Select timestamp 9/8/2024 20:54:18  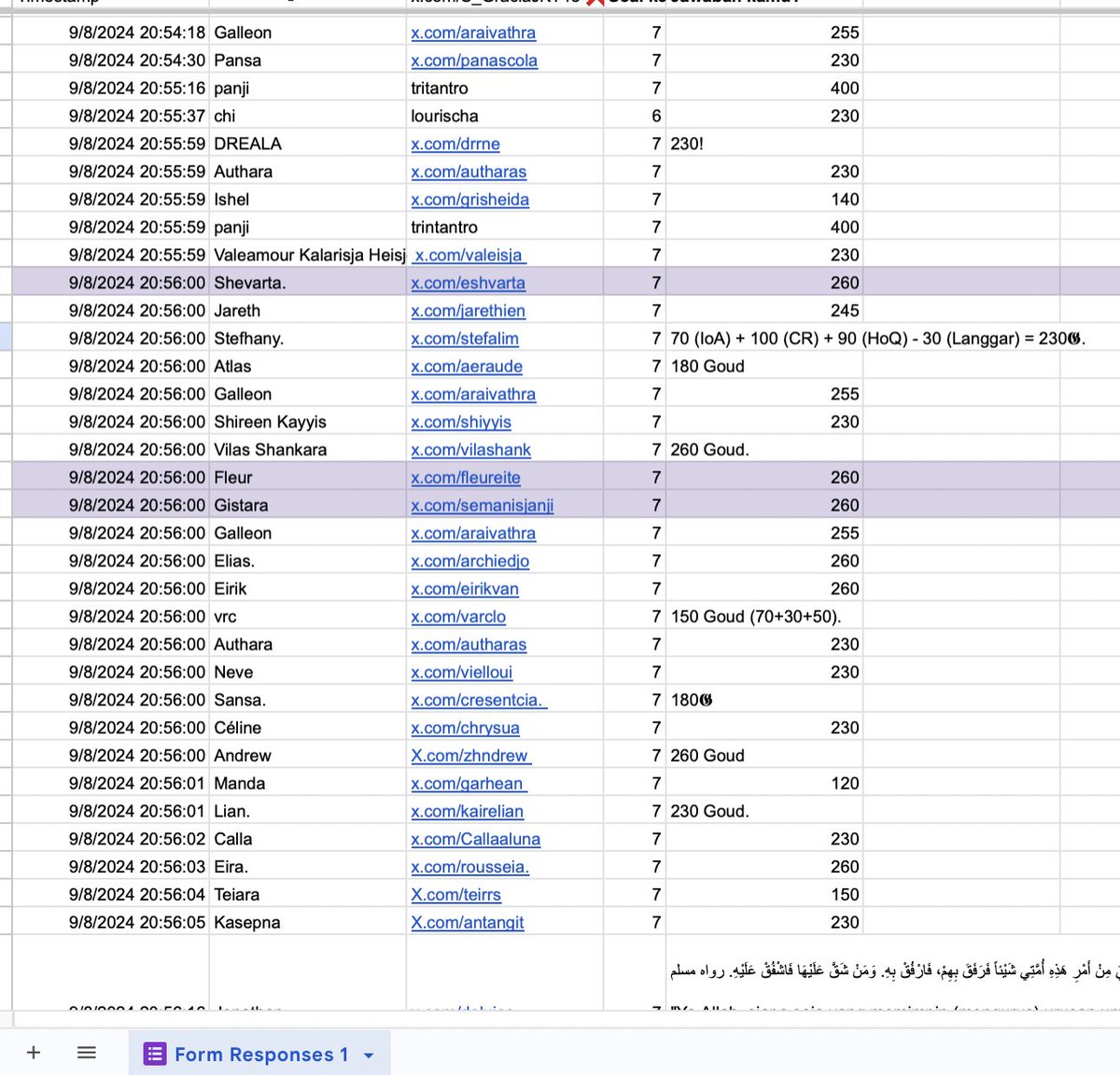click(110, 33)
